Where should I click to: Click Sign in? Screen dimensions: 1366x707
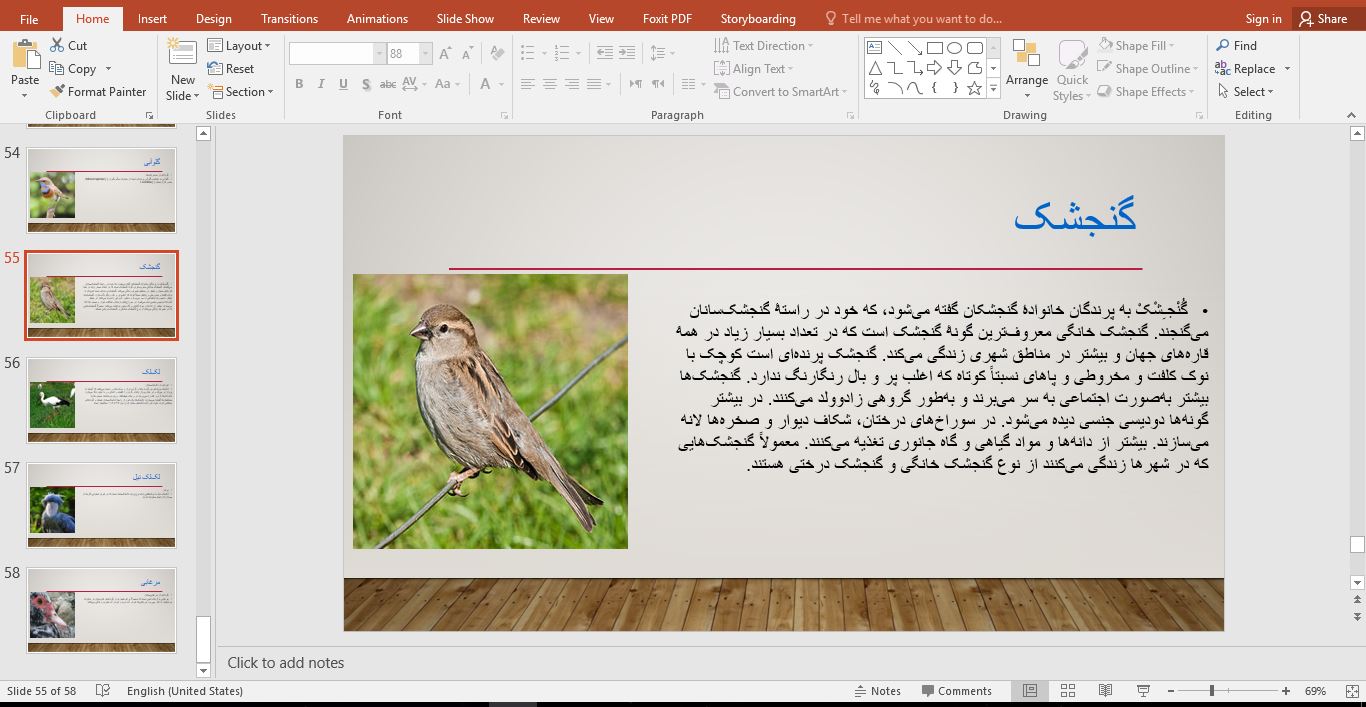click(1263, 18)
